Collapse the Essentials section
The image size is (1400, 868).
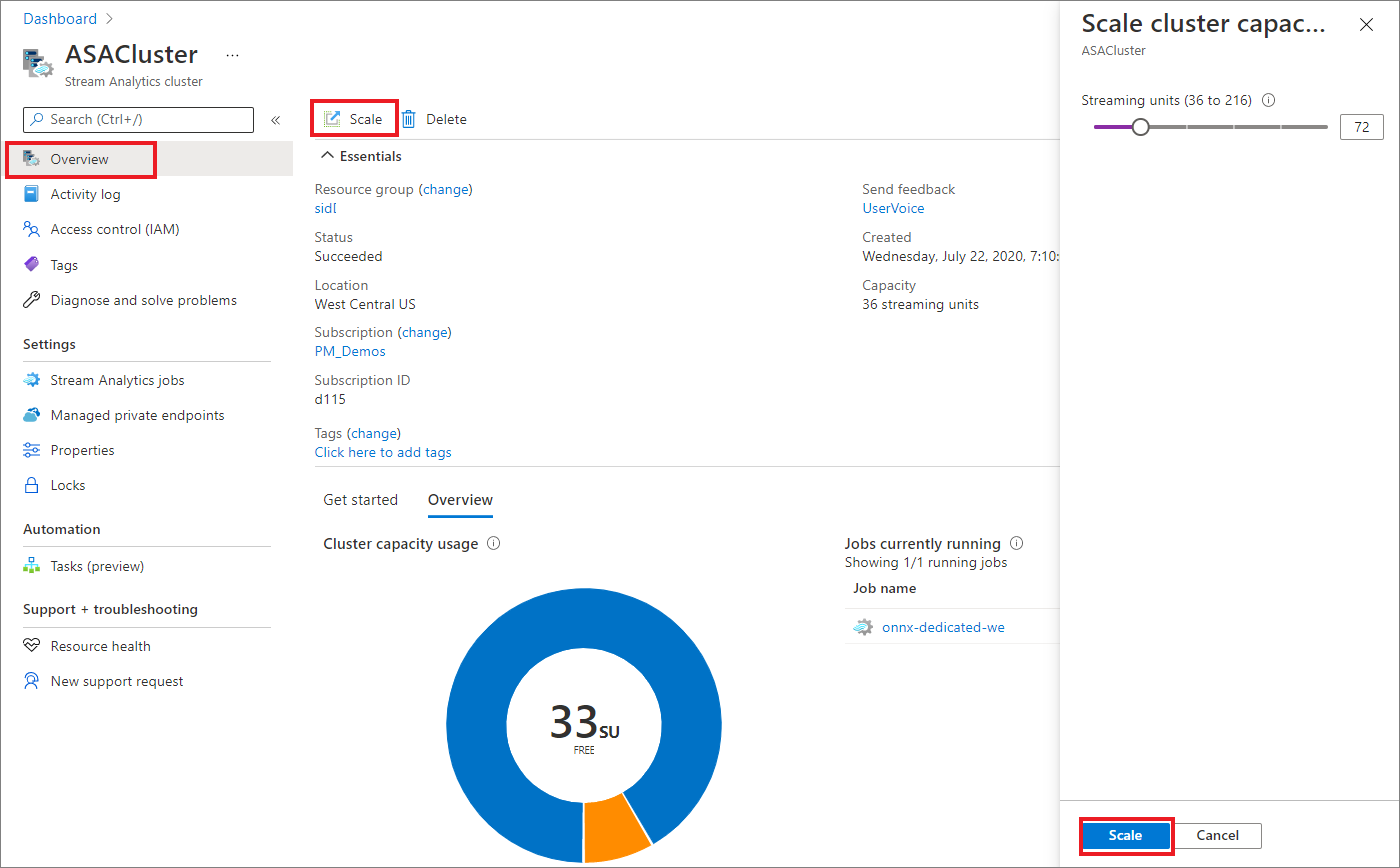pos(326,156)
